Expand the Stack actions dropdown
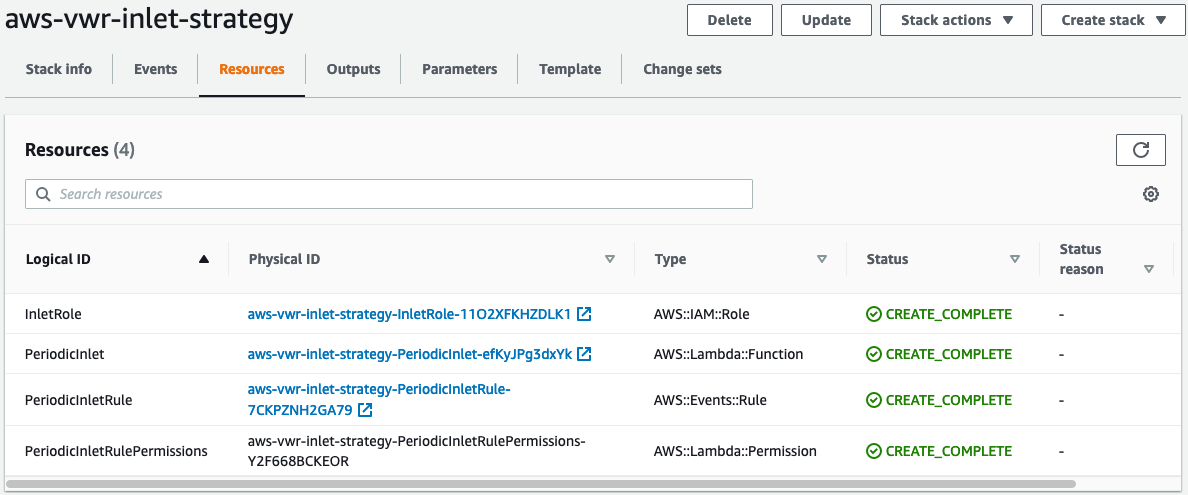 [x=955, y=20]
